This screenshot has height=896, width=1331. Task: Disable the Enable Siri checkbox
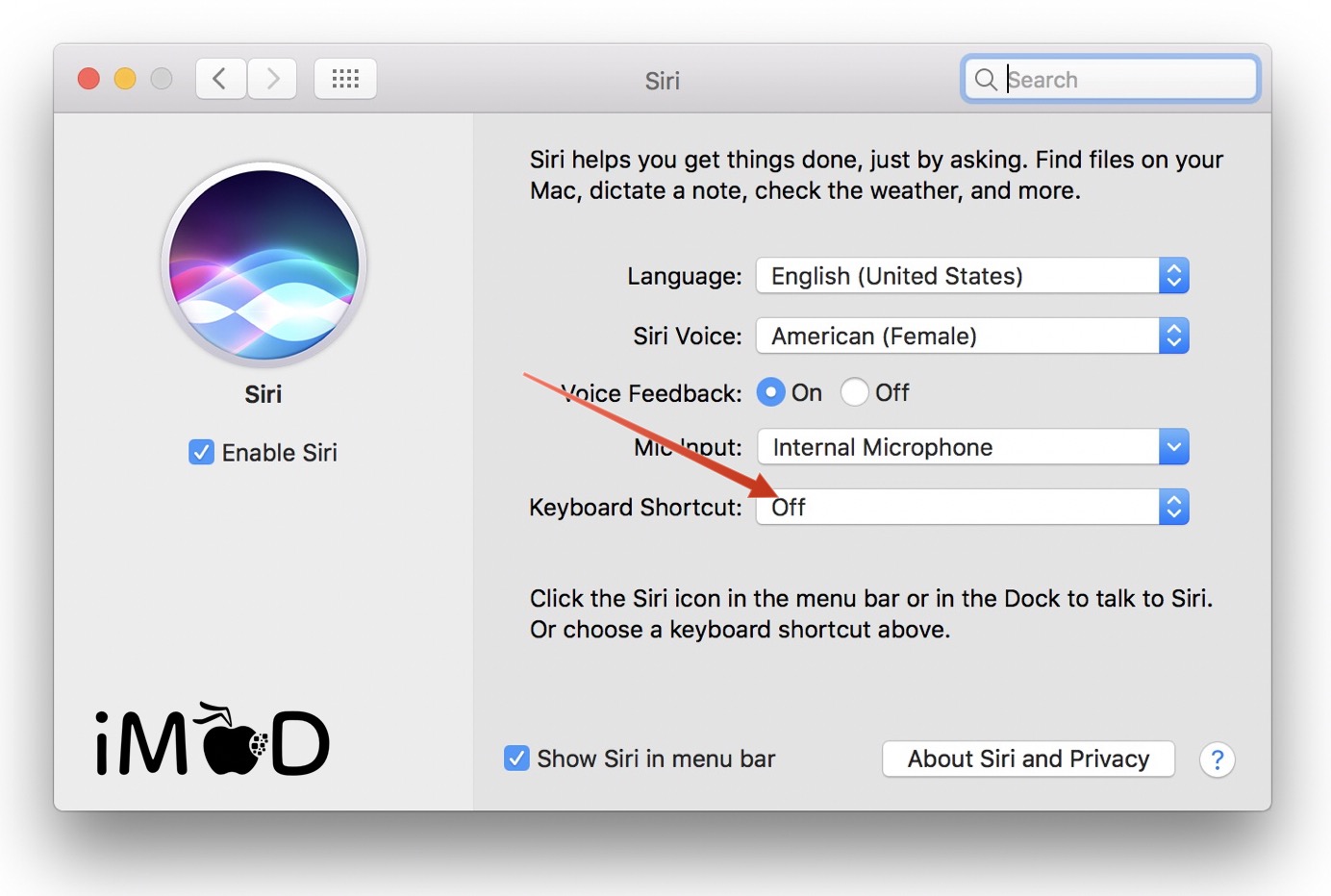click(x=201, y=452)
